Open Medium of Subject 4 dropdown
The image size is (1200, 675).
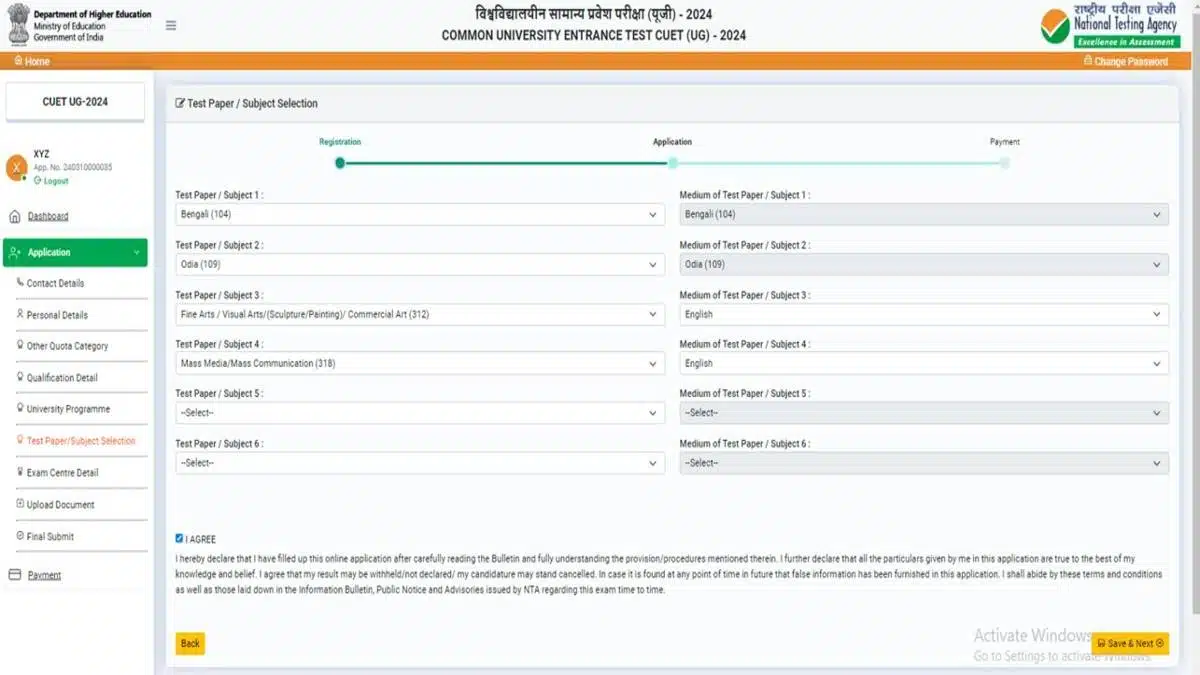(924, 364)
